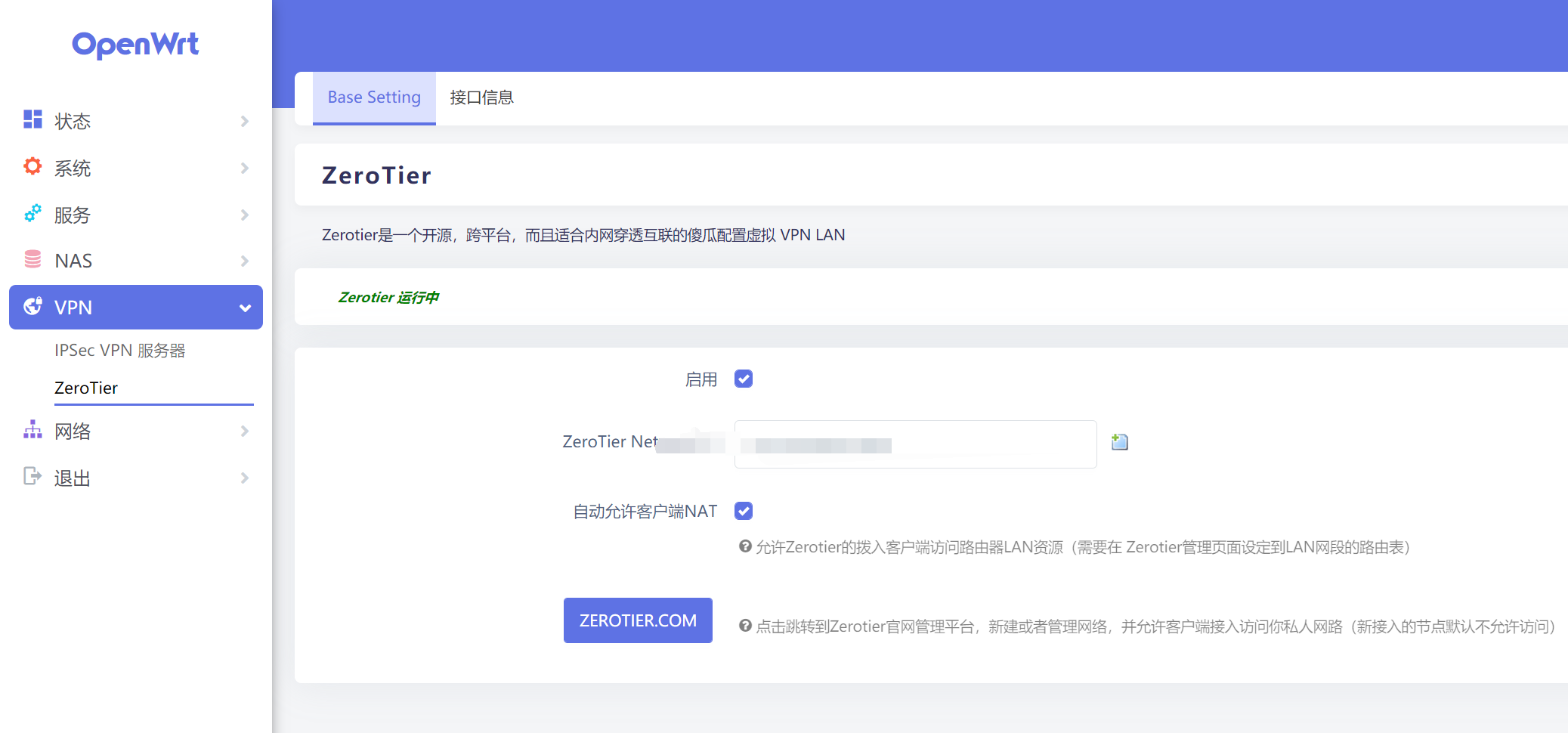Image resolution: width=1568 pixels, height=733 pixels.
Task: Click inside the ZeroTier Network ID input field
Action: pyautogui.click(x=914, y=444)
